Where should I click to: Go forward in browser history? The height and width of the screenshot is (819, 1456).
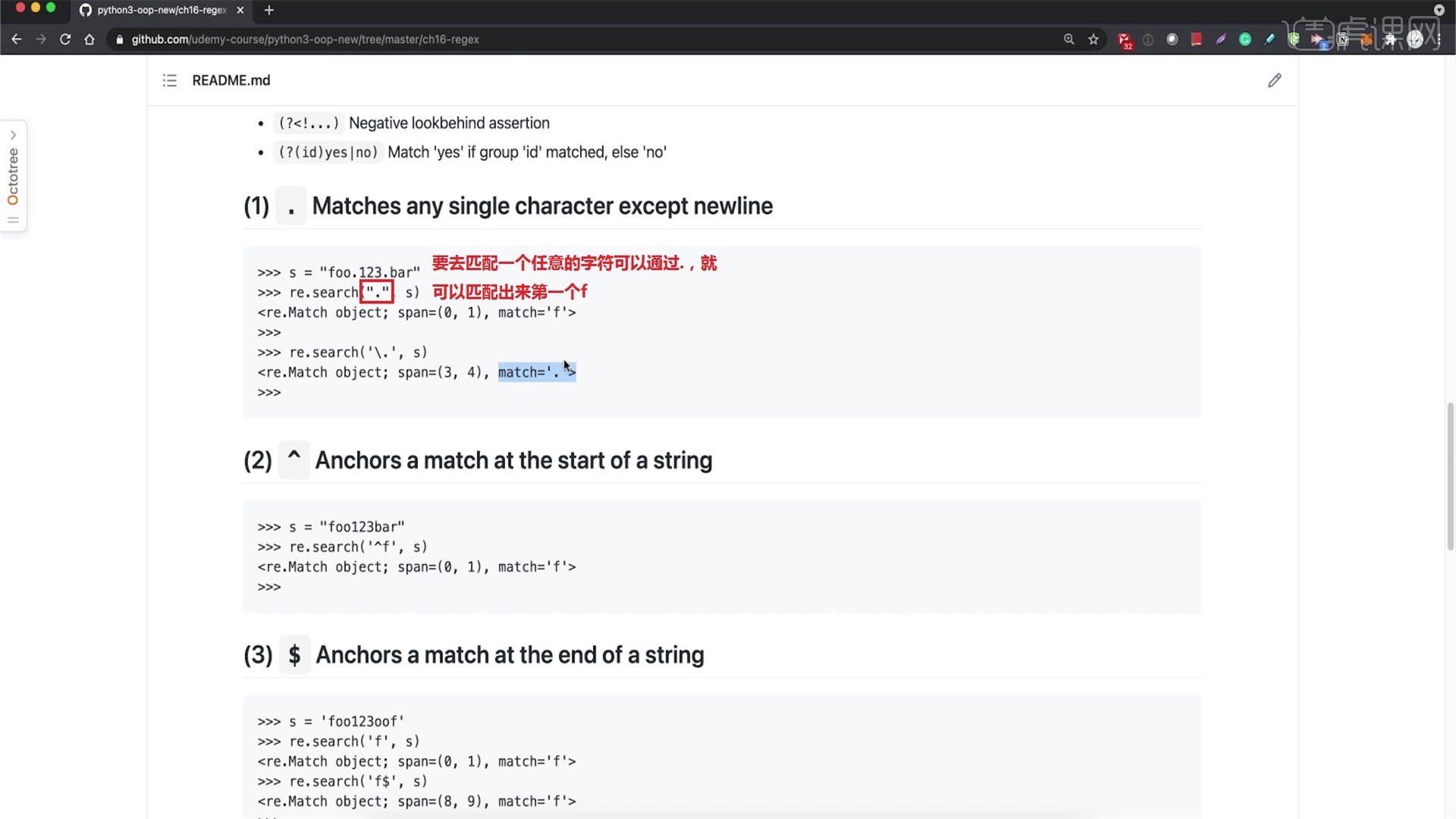(x=41, y=39)
